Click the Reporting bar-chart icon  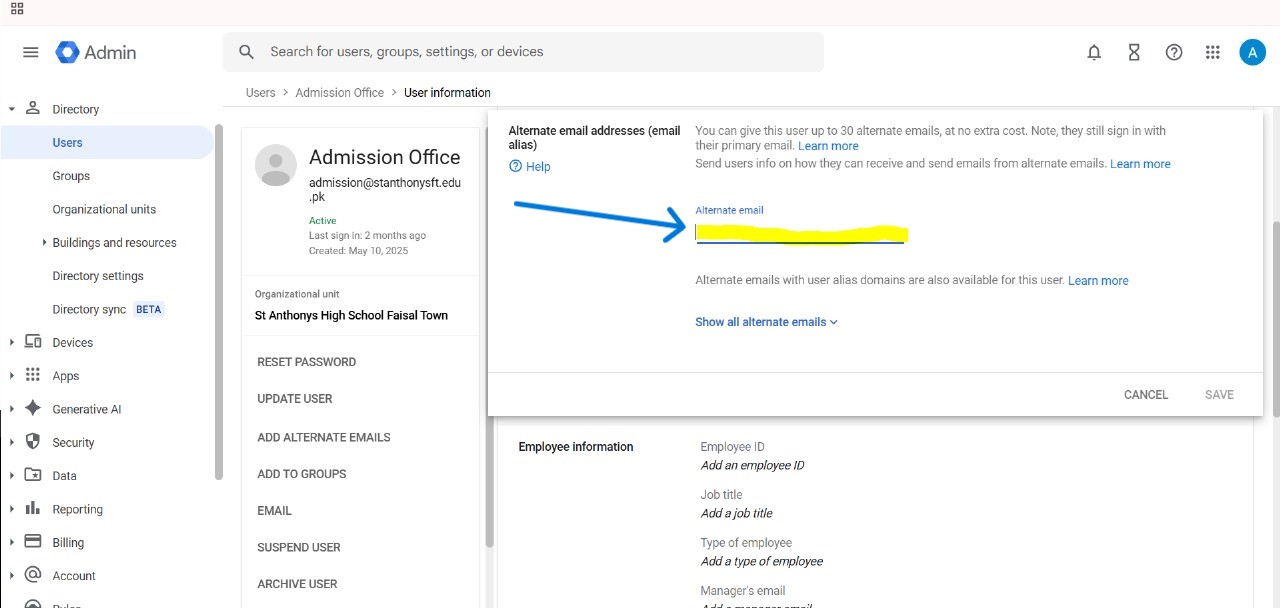31,509
